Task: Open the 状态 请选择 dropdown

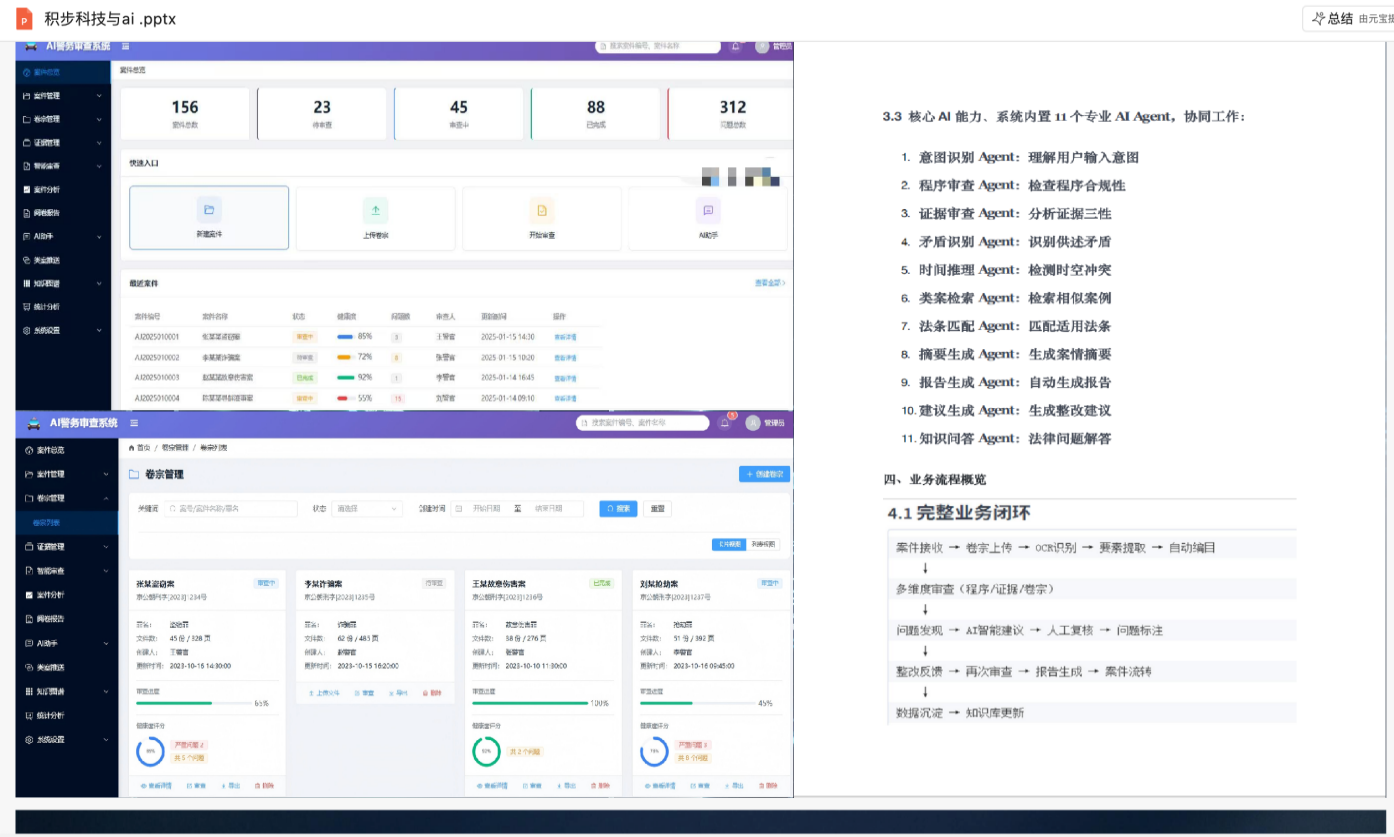Action: 367,508
